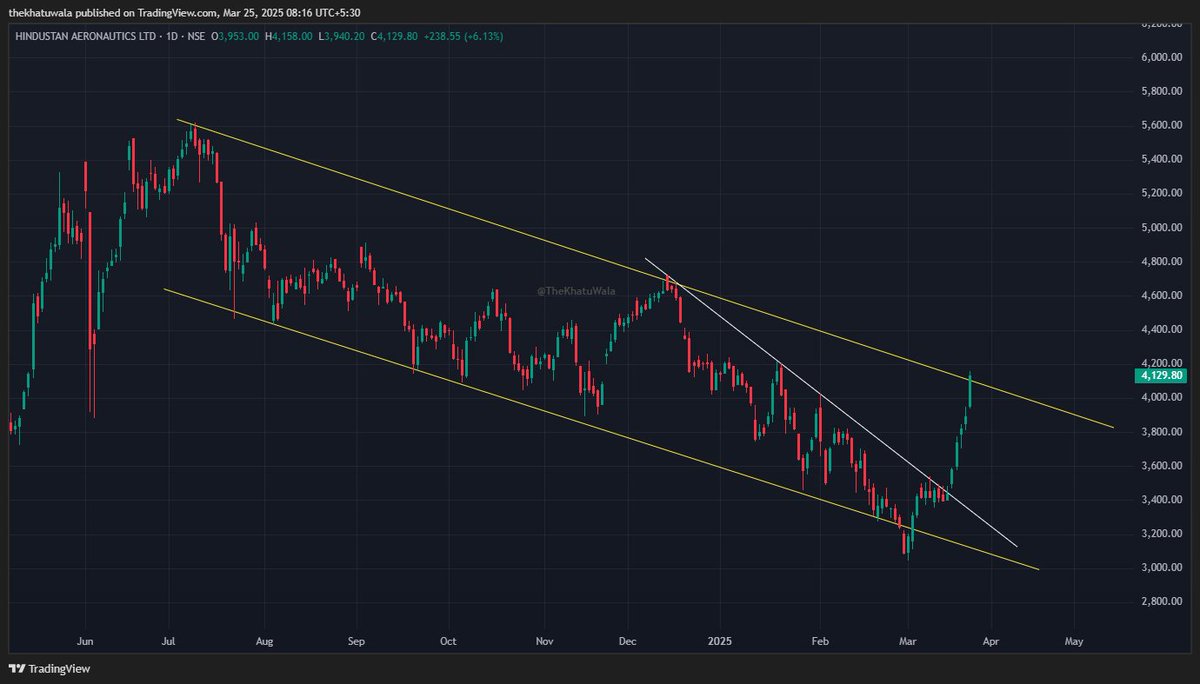Click the 3,000.00 price axis label
This screenshot has height=684, width=1200.
(1163, 567)
